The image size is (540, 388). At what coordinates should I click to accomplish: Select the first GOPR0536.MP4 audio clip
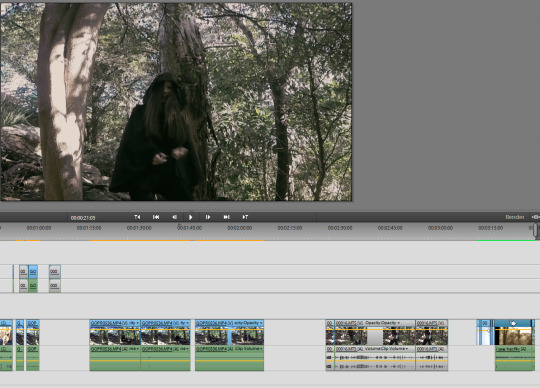coord(115,358)
